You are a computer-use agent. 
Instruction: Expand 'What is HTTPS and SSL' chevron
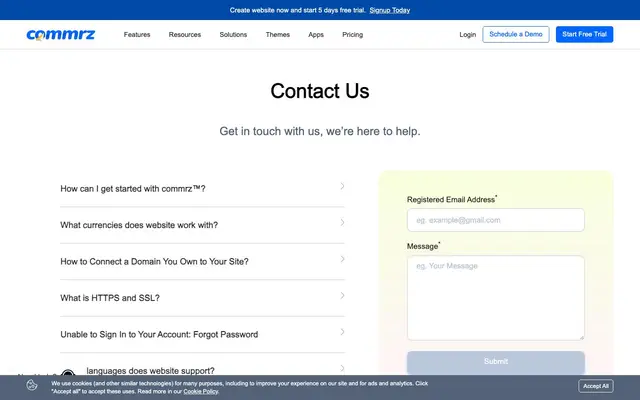coord(342,296)
